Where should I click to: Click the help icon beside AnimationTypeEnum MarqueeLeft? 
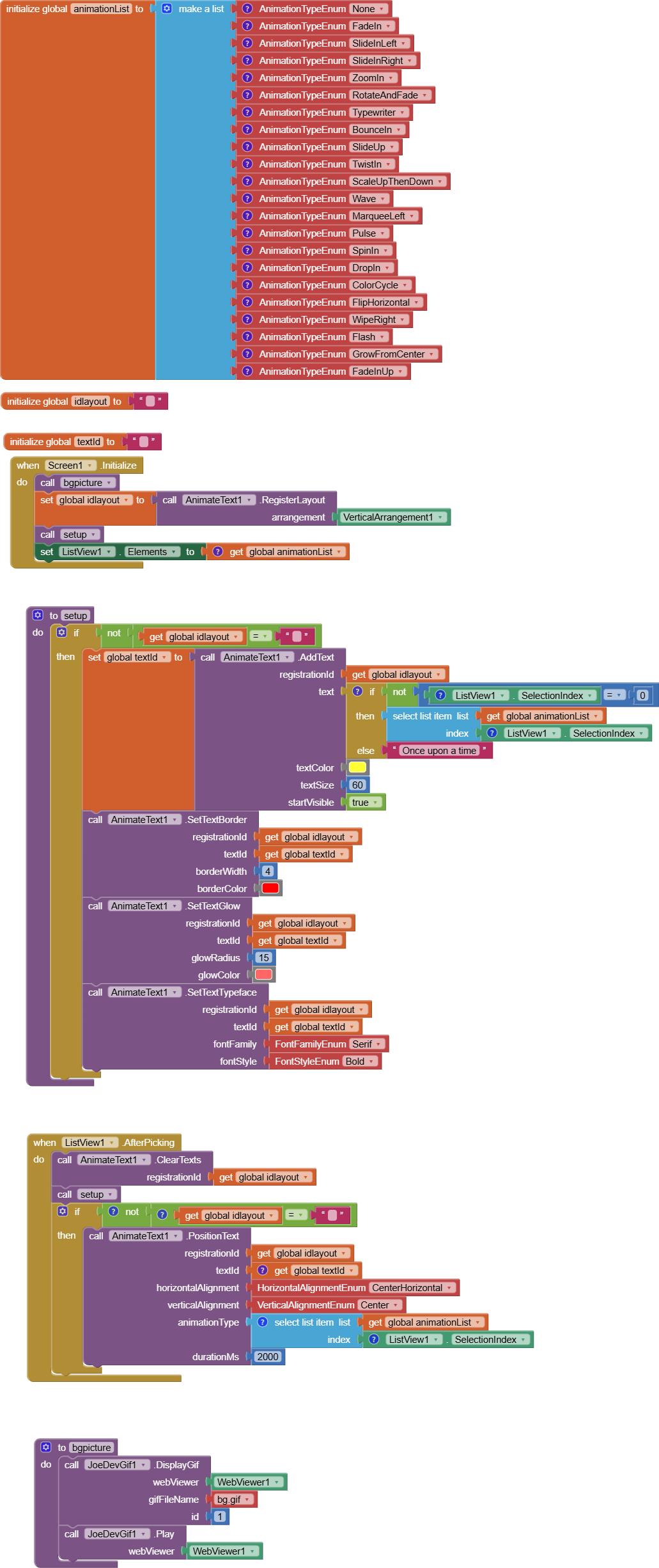pyautogui.click(x=247, y=216)
